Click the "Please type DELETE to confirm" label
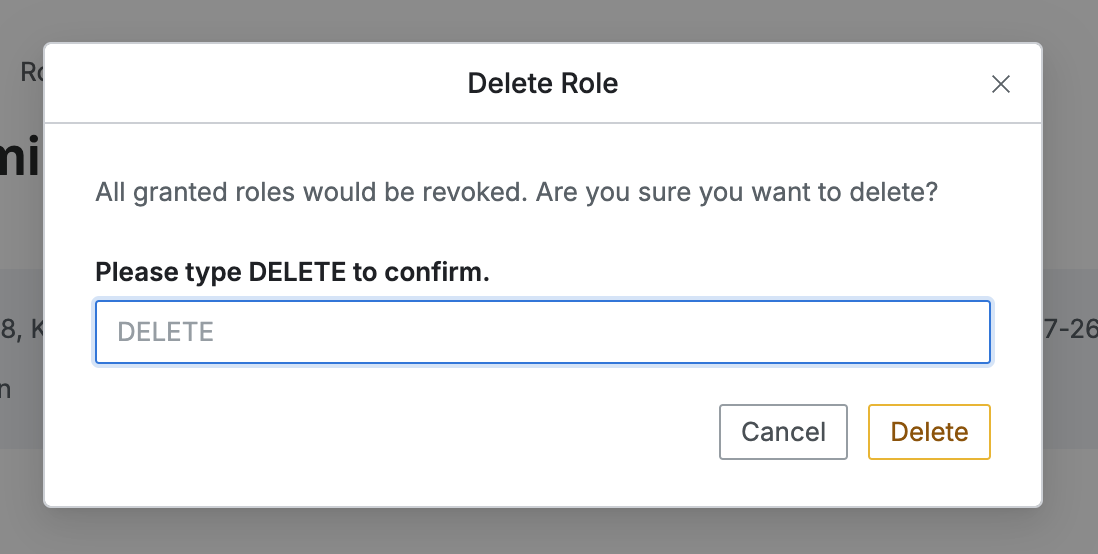 pos(292,272)
